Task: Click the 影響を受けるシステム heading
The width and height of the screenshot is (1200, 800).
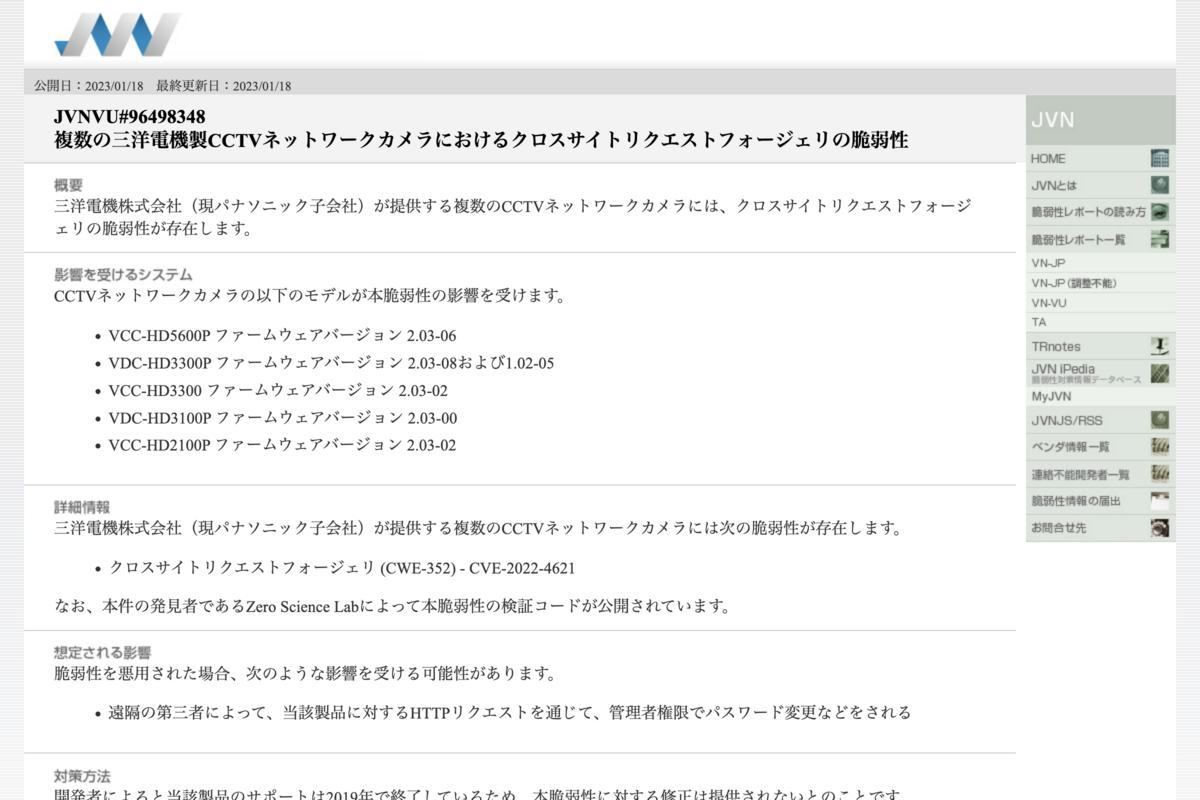Action: pyautogui.click(x=123, y=274)
